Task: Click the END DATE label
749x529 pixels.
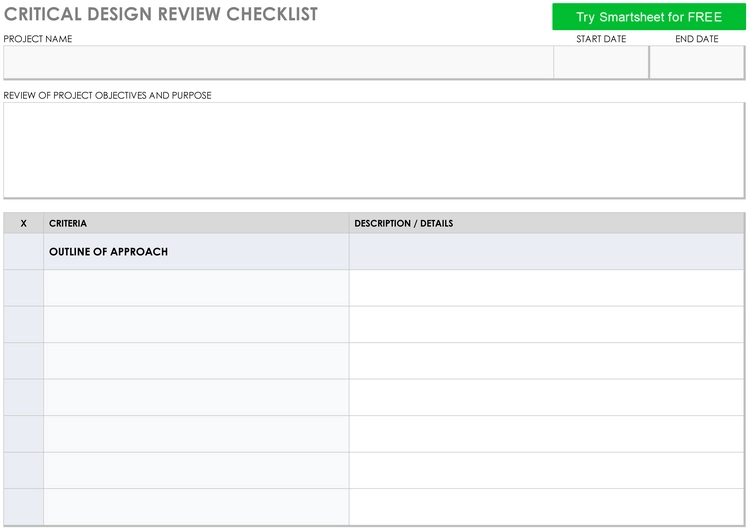Action: coord(696,39)
